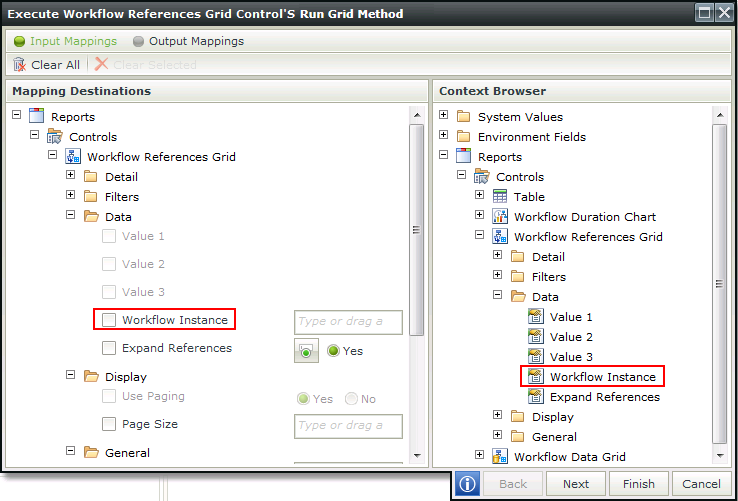This screenshot has width=738, height=501.
Task: Click the Clear All trash icon
Action: point(19,65)
